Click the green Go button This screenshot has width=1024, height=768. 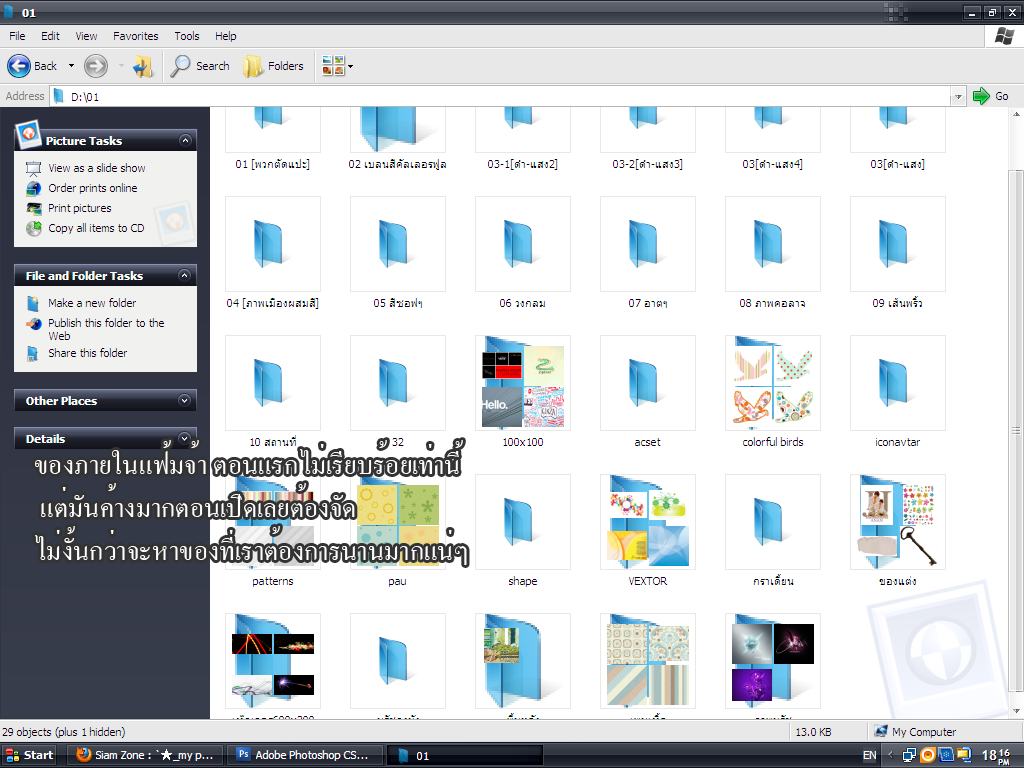[991, 97]
